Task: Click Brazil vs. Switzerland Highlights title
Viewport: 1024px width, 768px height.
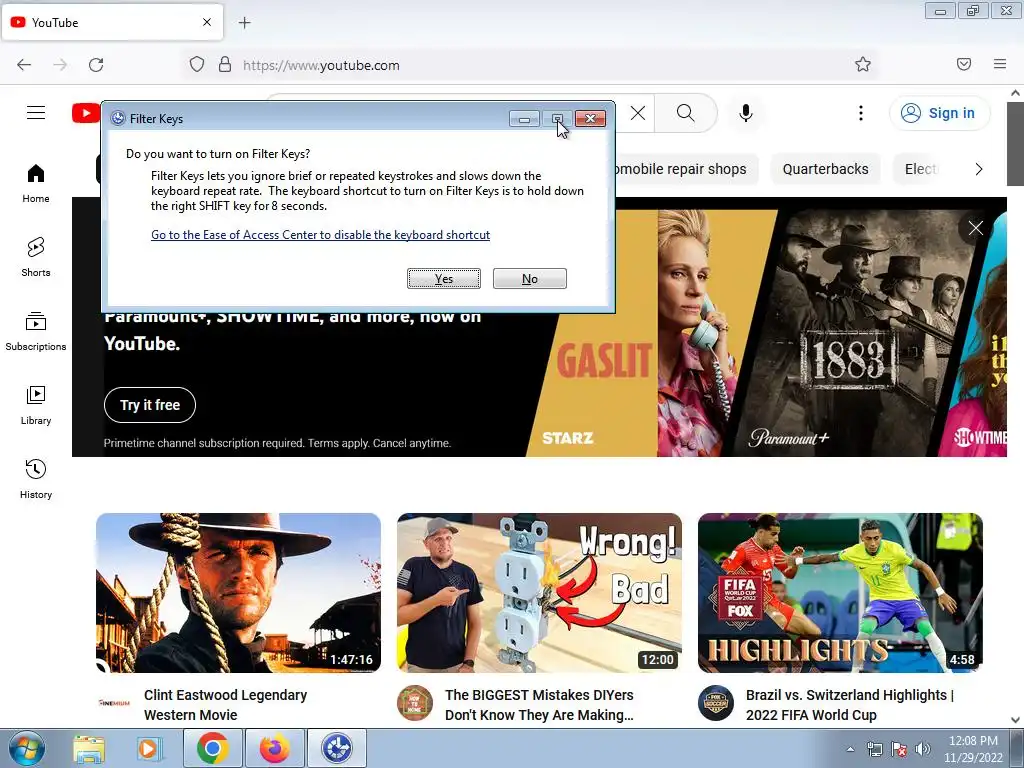Action: 850,705
